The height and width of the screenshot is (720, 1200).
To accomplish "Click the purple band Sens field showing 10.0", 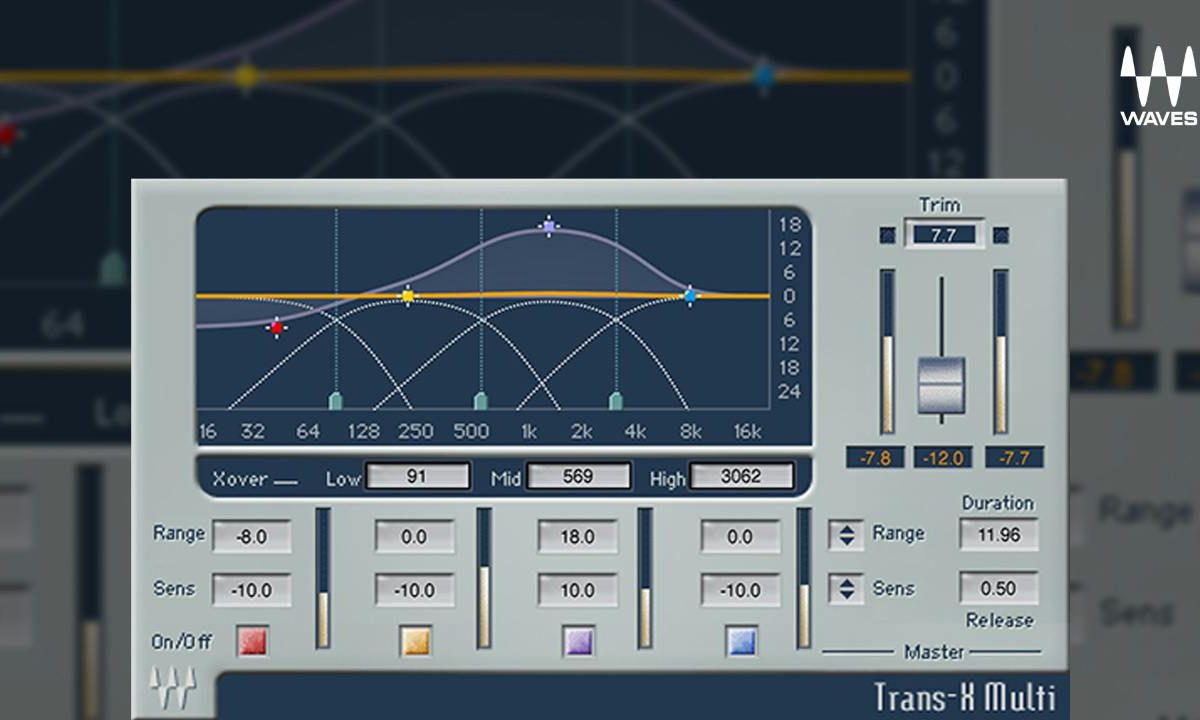I will (577, 590).
